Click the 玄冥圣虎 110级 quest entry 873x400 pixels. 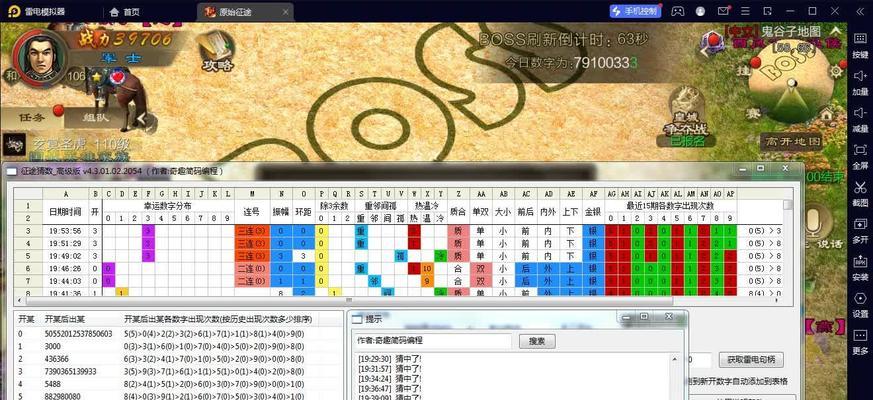[x=81, y=142]
